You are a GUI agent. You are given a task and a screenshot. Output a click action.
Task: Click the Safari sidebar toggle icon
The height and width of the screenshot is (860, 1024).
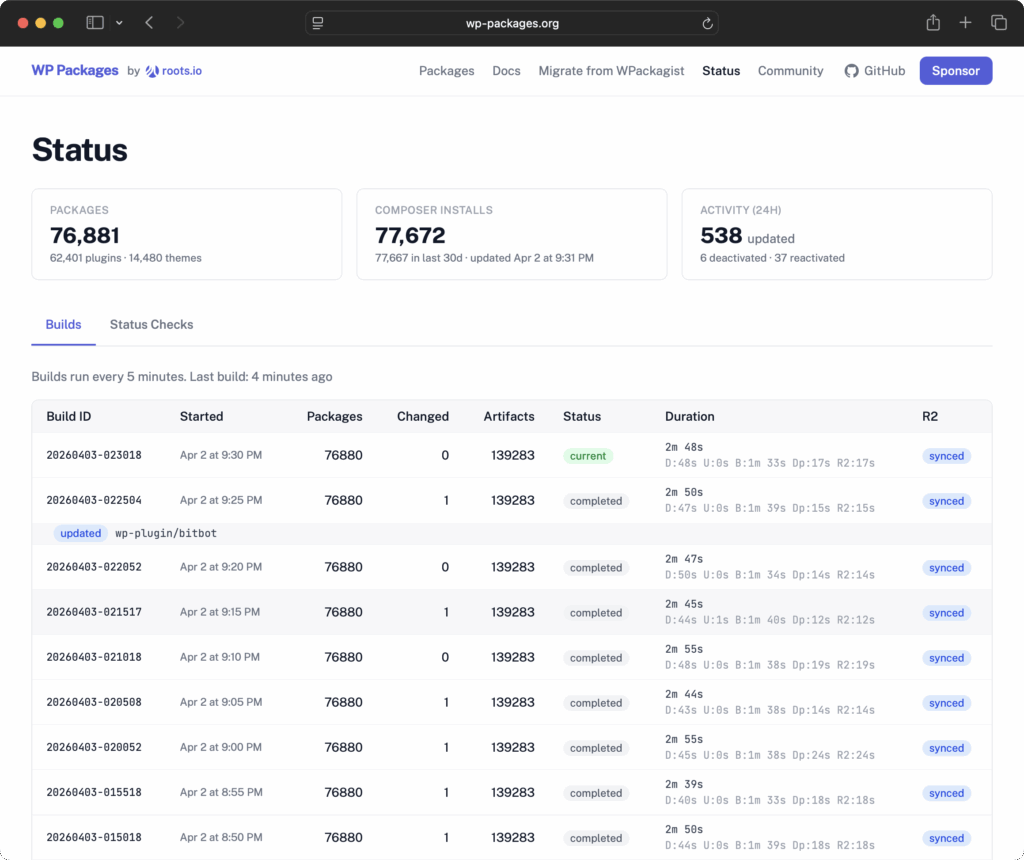tap(95, 22)
